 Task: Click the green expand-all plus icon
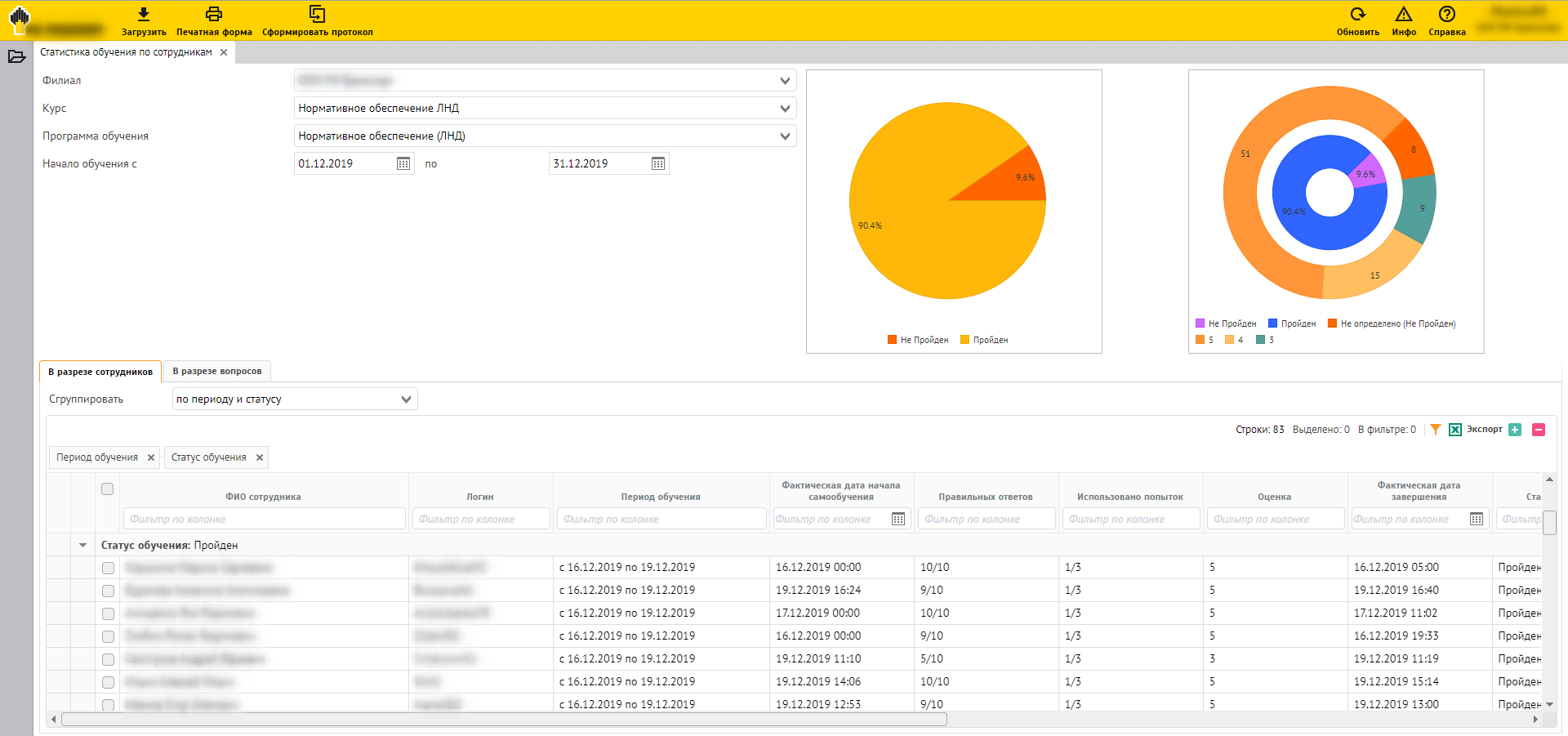1515,430
